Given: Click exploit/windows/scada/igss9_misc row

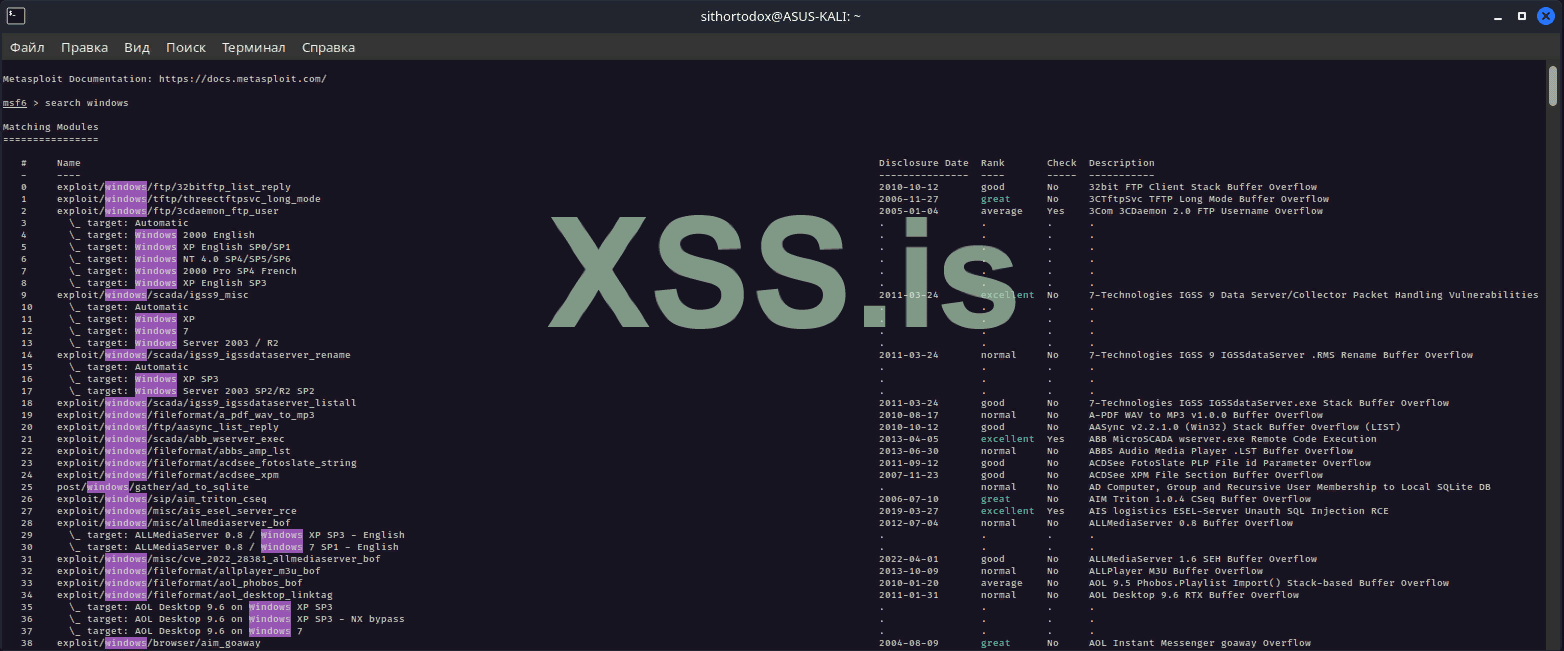Looking at the screenshot, I should click(153, 295).
